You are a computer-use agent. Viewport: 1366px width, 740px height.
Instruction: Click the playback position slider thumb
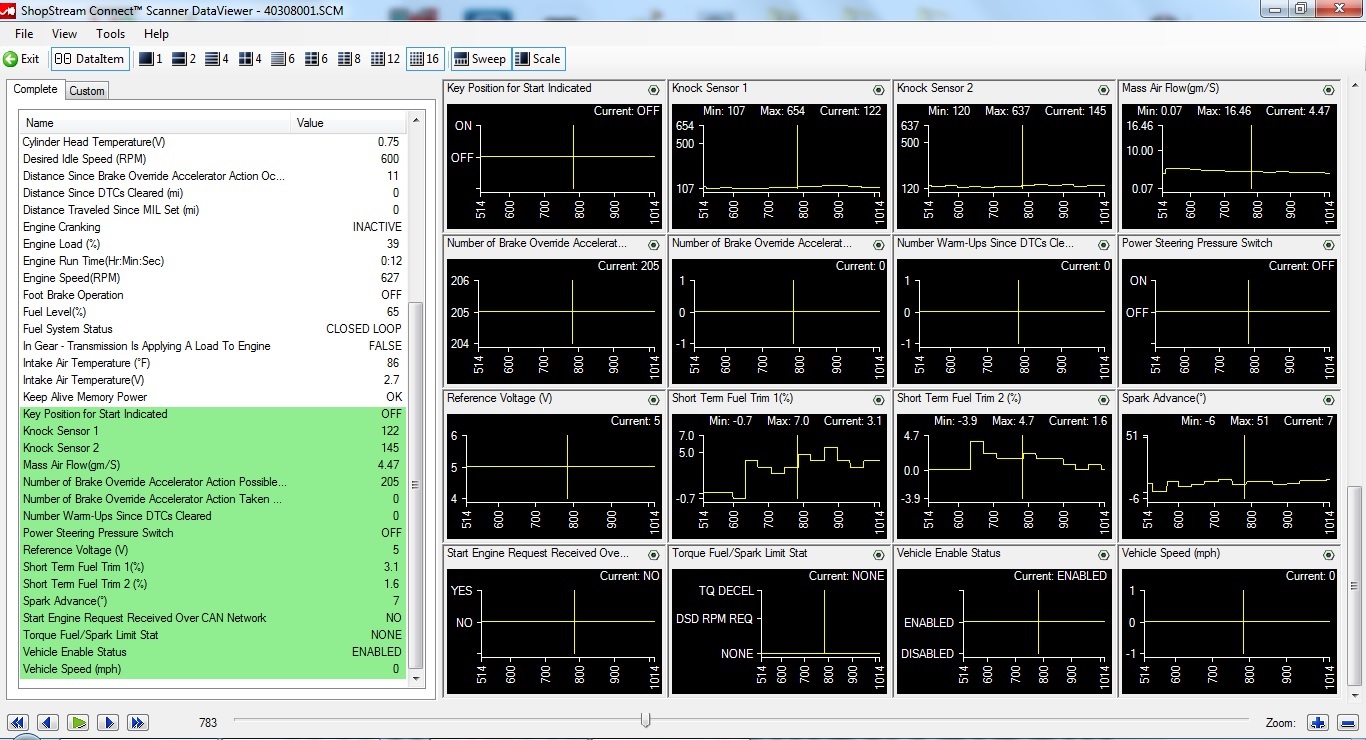[x=646, y=720]
